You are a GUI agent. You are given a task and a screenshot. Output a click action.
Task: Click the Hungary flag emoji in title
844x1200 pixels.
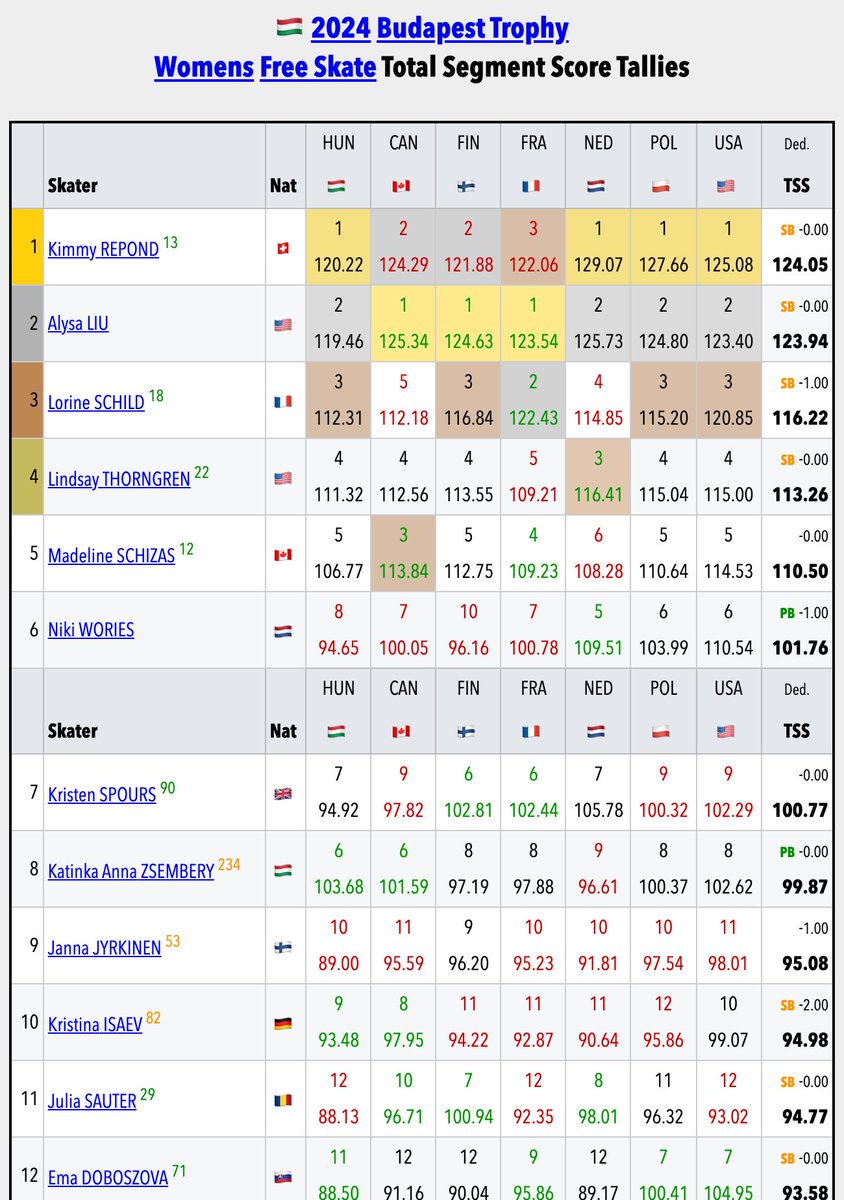point(288,28)
